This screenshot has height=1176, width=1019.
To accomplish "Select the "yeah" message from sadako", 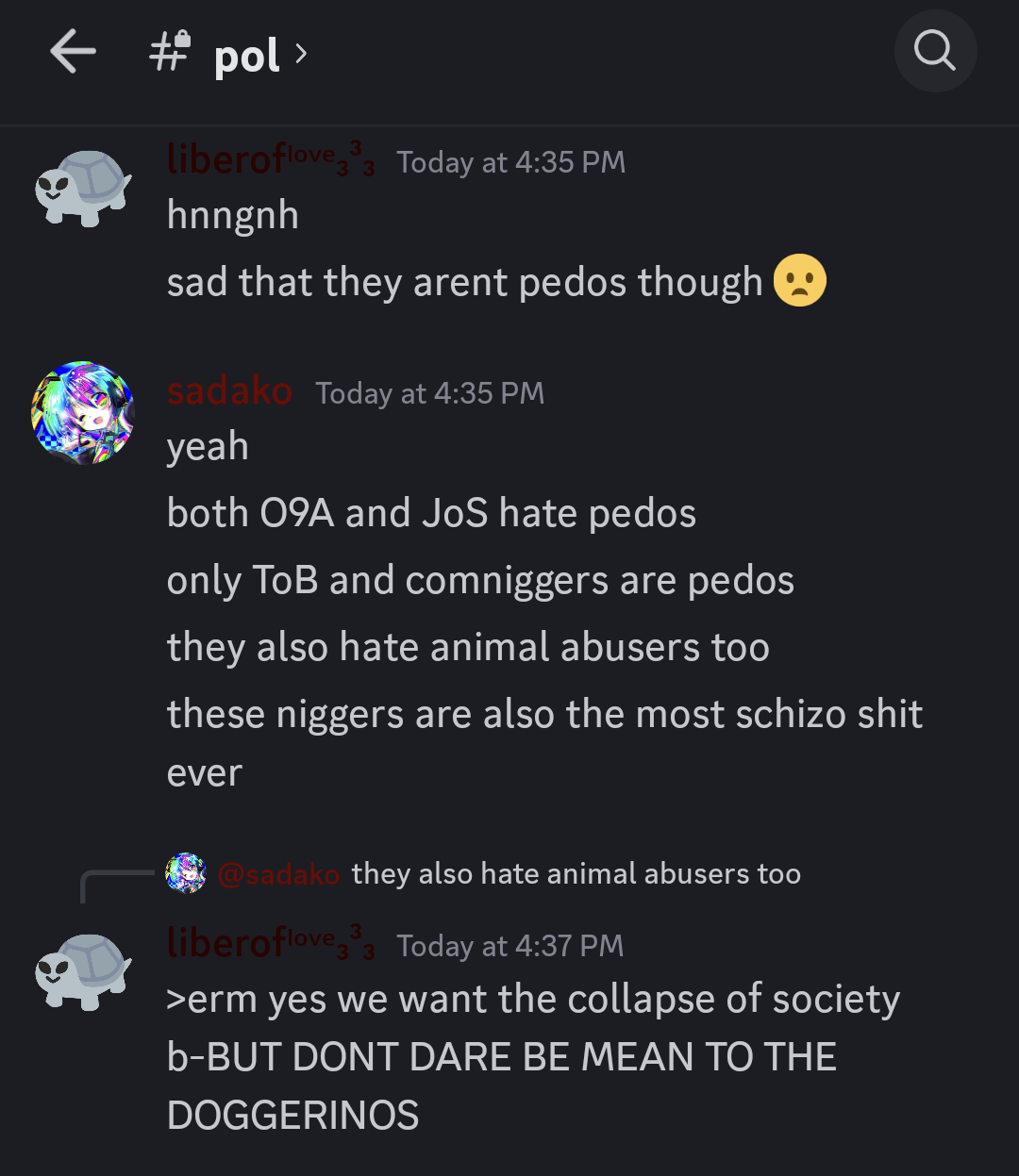I will (x=208, y=447).
